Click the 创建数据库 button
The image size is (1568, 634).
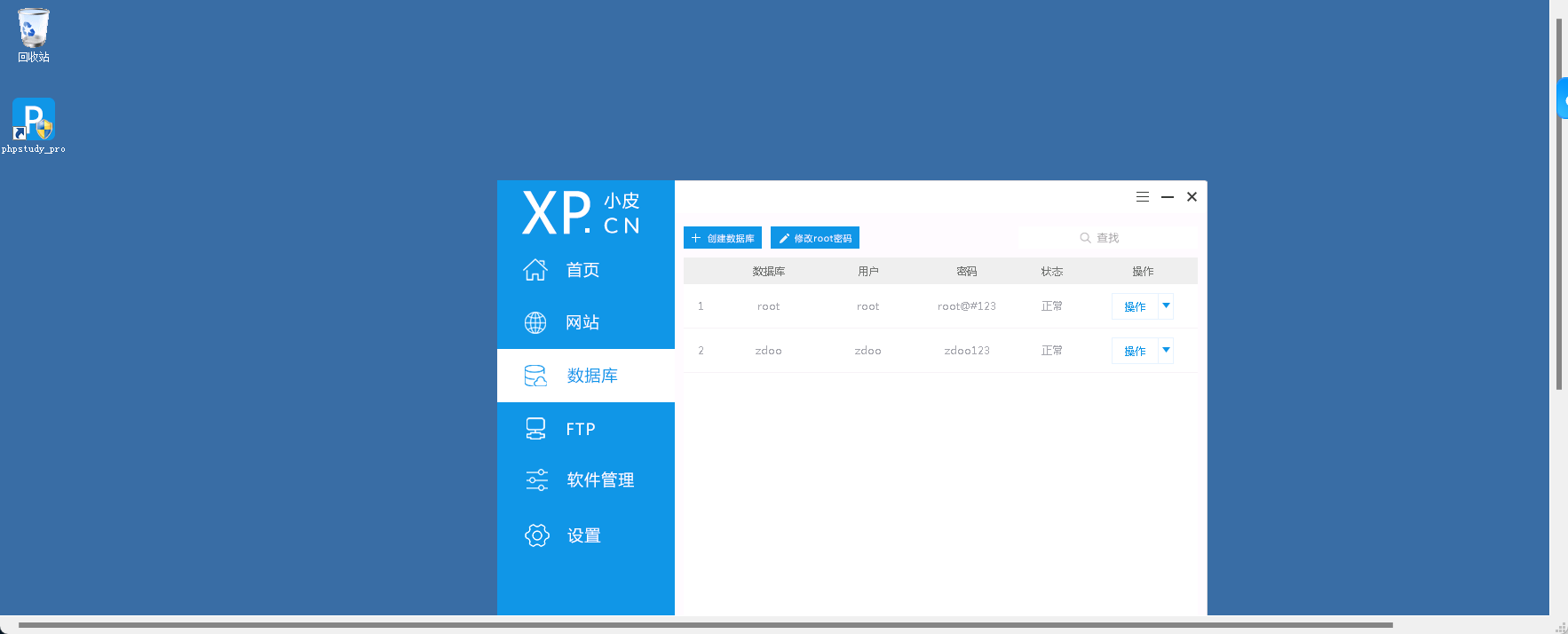[x=723, y=238]
